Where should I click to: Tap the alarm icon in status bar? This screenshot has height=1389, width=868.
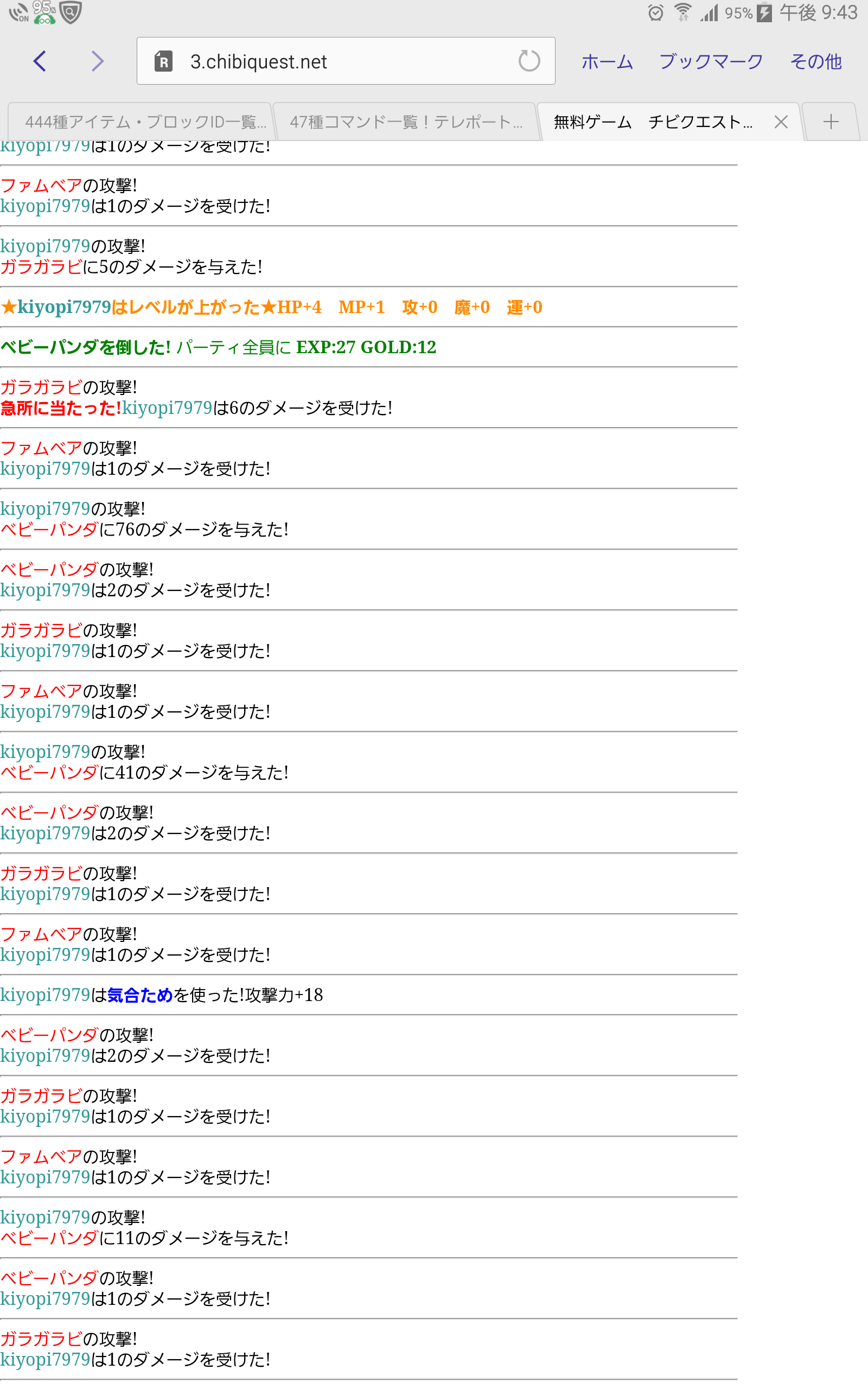[655, 12]
